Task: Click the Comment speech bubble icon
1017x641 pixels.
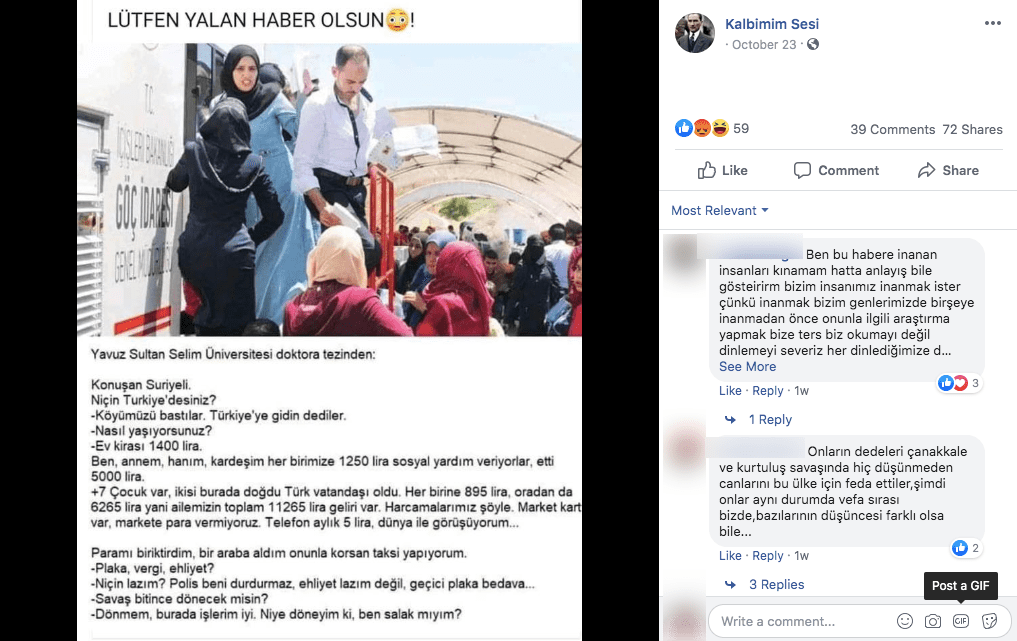Action: 802,170
